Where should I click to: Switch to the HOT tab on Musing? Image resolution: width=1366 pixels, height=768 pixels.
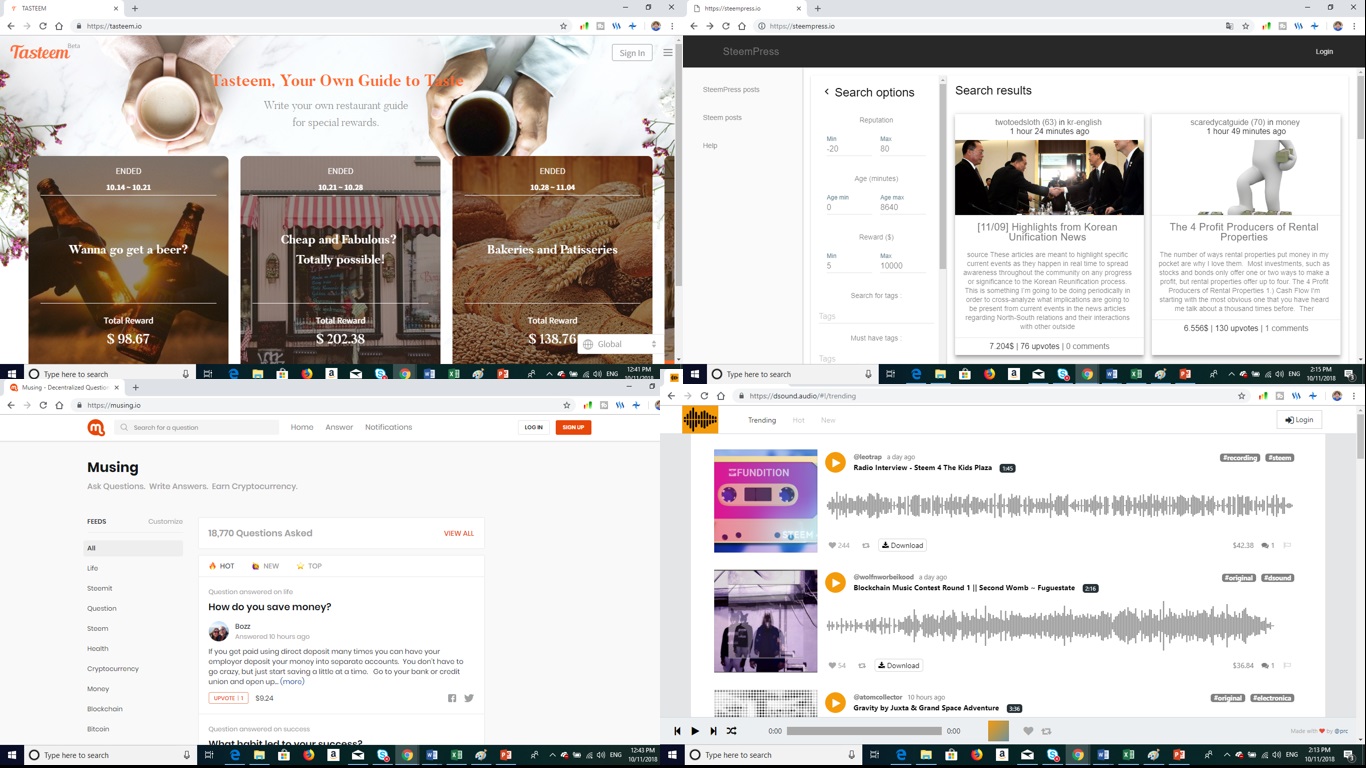[x=222, y=566]
